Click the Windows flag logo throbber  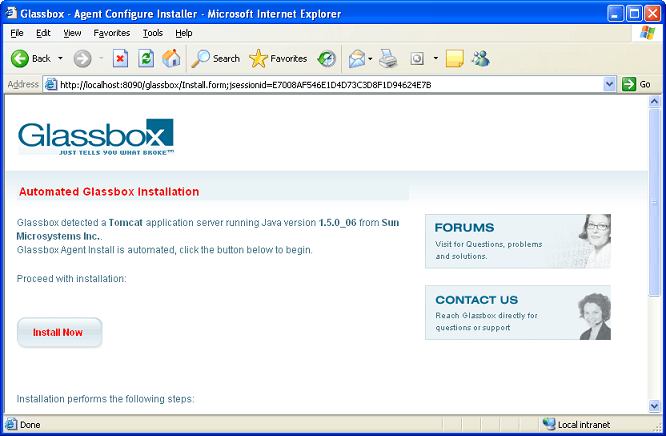coord(647,33)
